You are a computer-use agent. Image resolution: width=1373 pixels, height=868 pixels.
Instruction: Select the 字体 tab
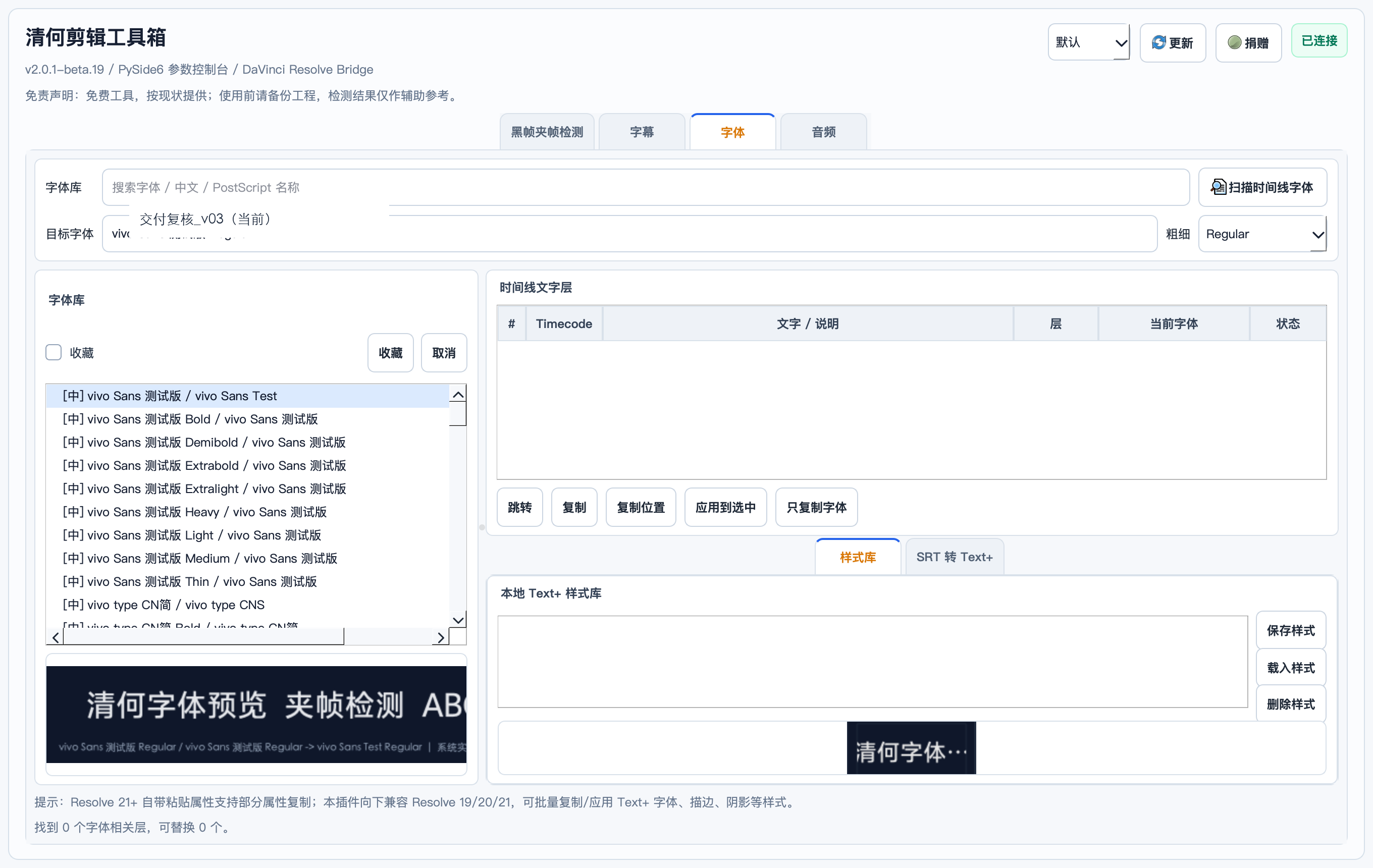pos(732,132)
